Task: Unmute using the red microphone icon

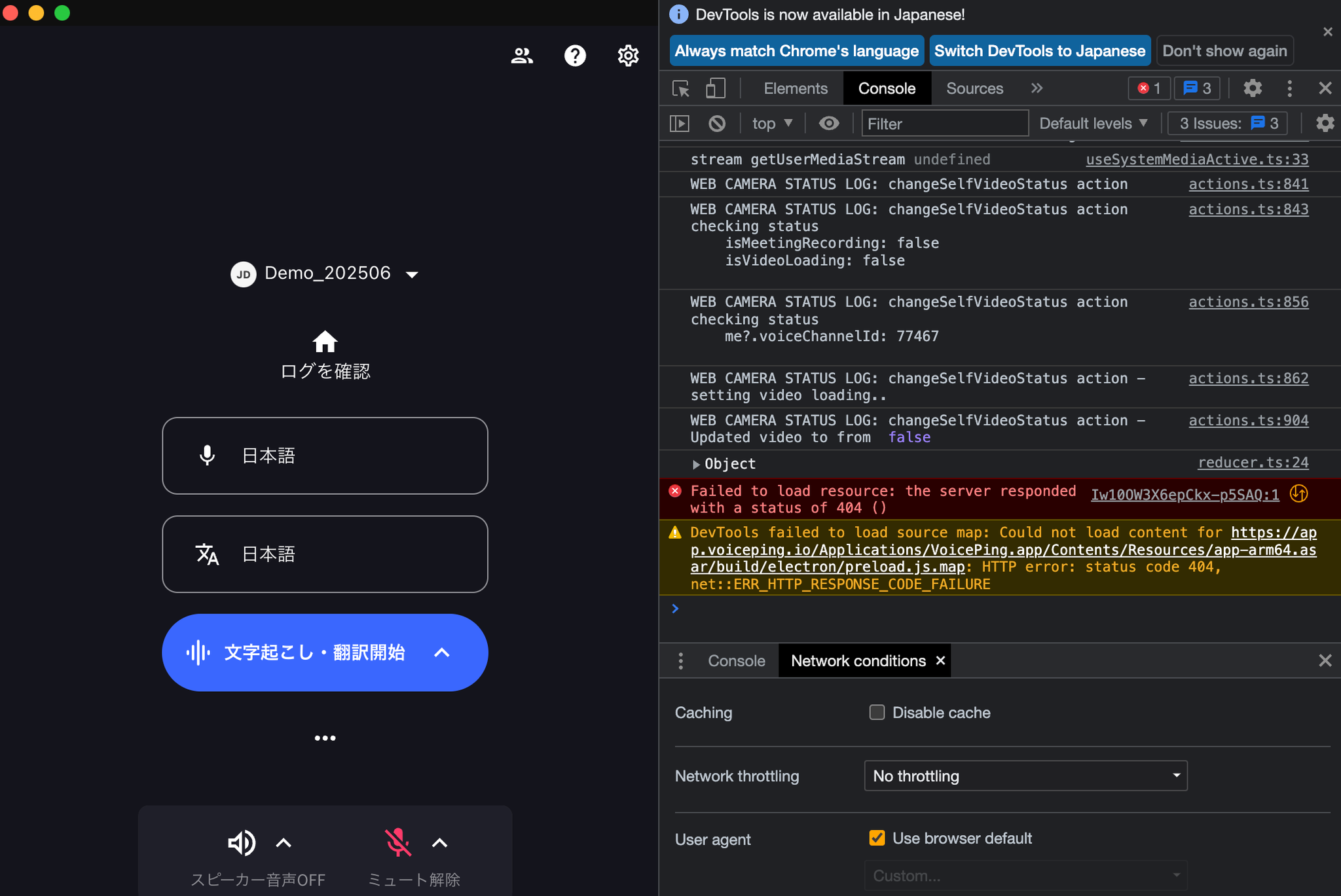Action: click(x=397, y=842)
